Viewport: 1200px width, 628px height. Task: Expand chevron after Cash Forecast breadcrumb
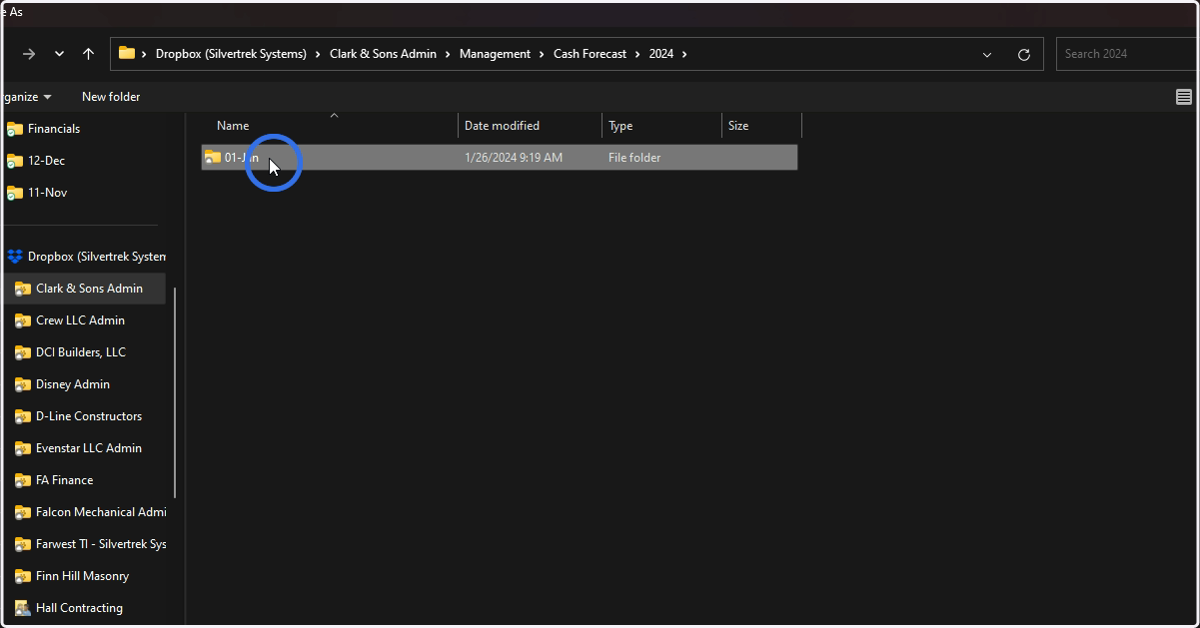point(637,54)
